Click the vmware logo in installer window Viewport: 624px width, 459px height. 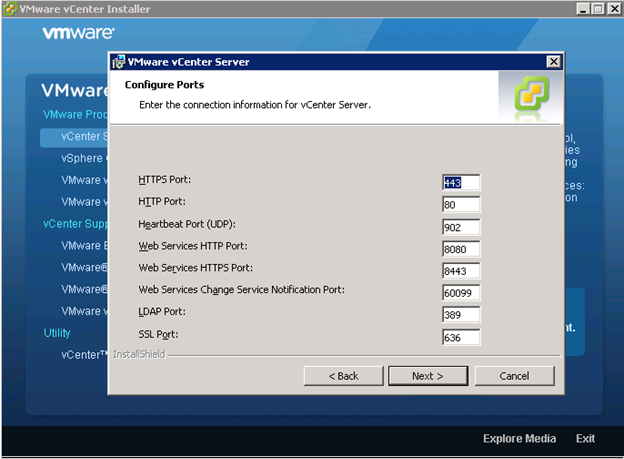[78, 33]
